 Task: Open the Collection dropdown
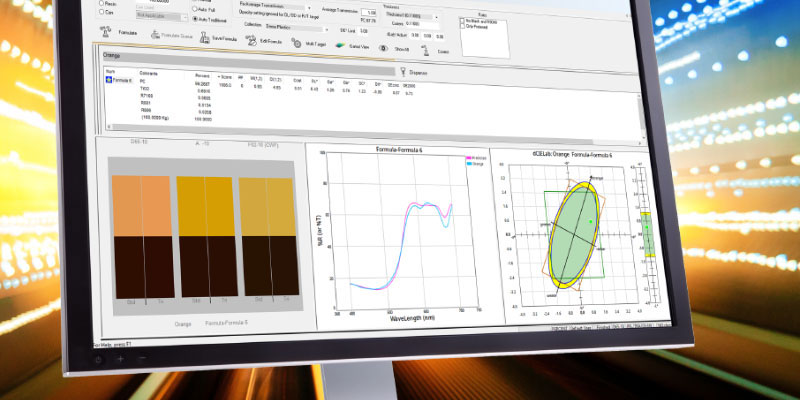point(295,28)
